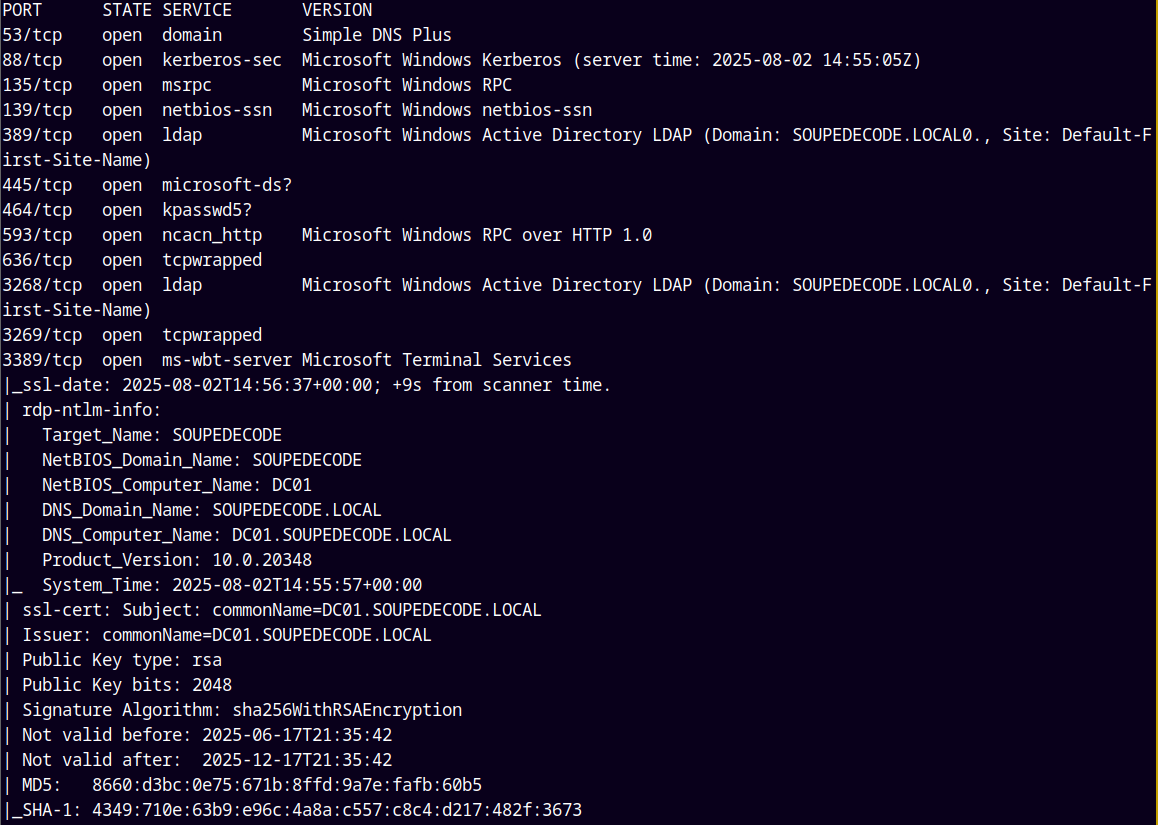The height and width of the screenshot is (825, 1158).
Task: Select the 53/tcp port entry
Action: 32,35
